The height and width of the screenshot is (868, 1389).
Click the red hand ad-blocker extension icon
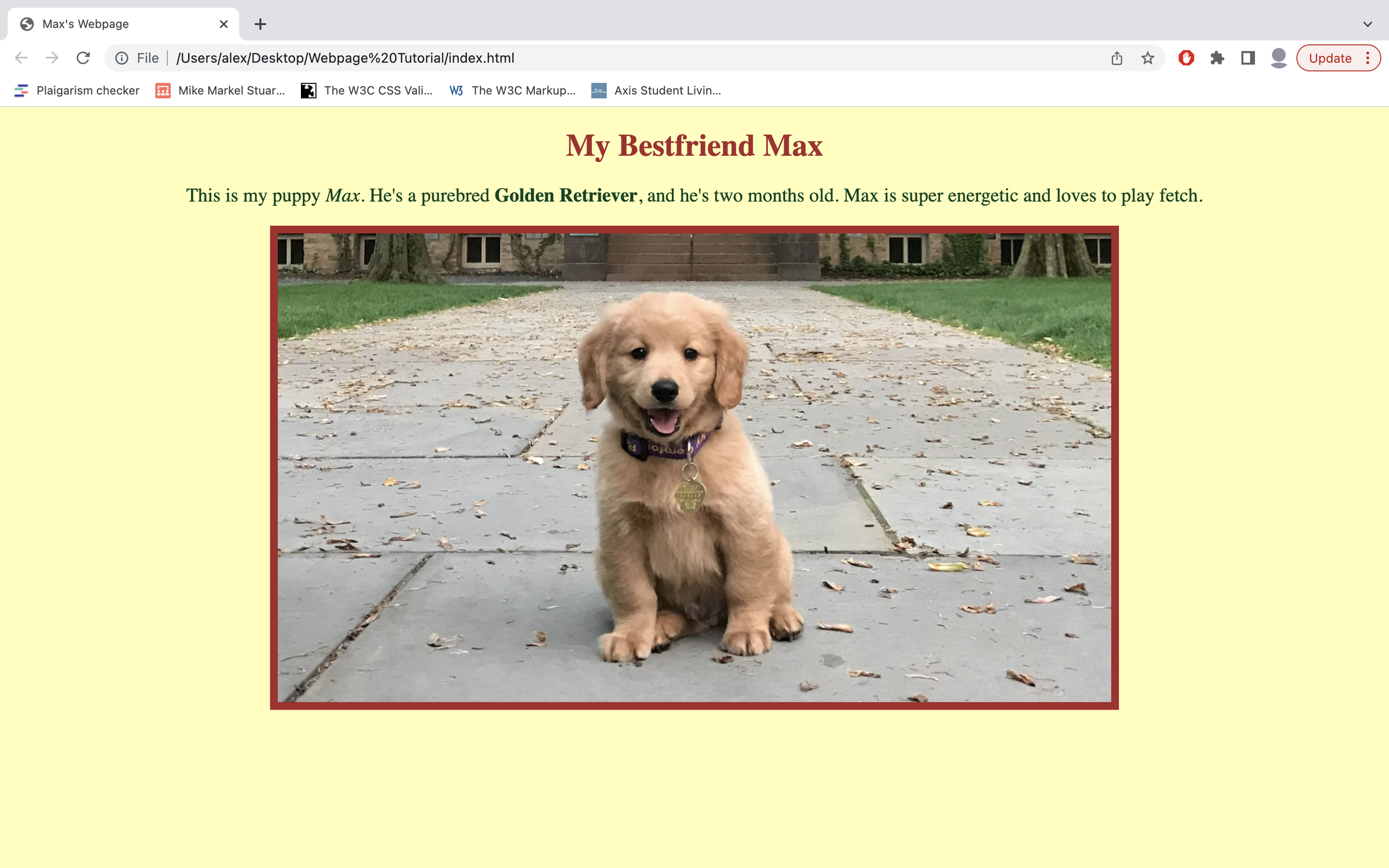[x=1186, y=58]
